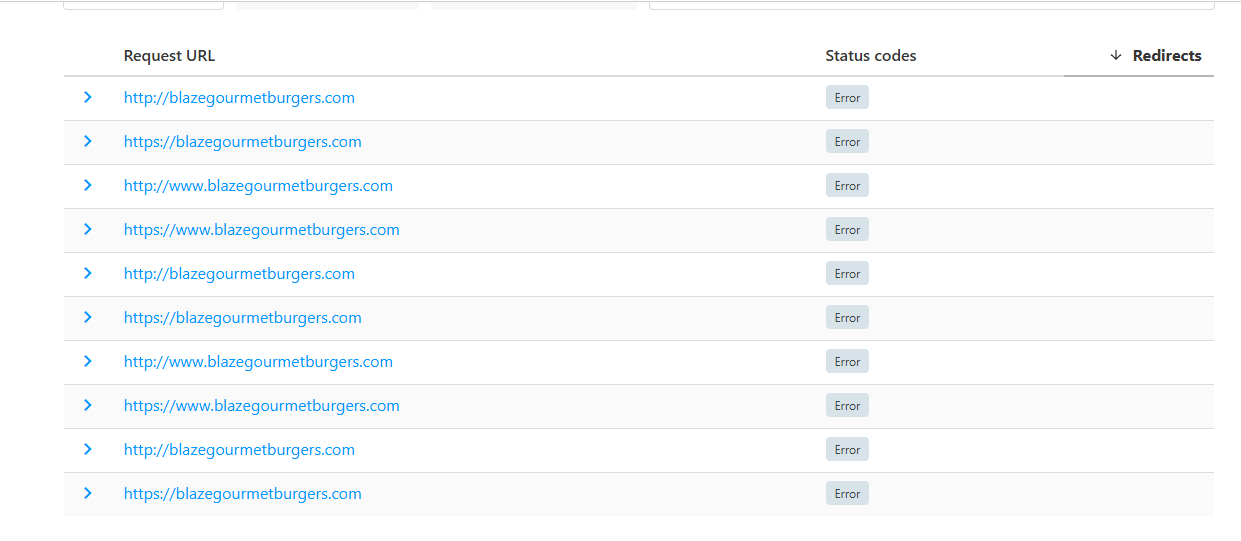Screen dimensions: 1241x541
Task: Expand the third row's chevron arrow
Action: (88, 186)
